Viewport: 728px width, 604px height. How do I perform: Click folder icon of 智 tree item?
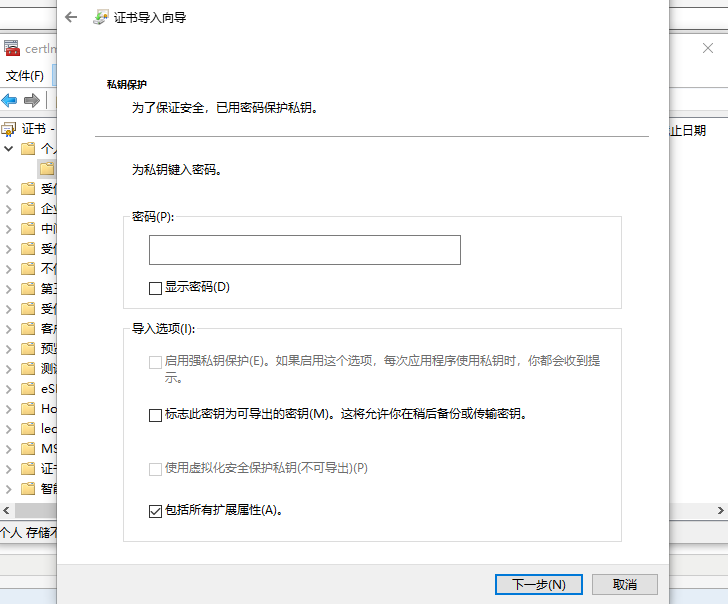[x=28, y=488]
